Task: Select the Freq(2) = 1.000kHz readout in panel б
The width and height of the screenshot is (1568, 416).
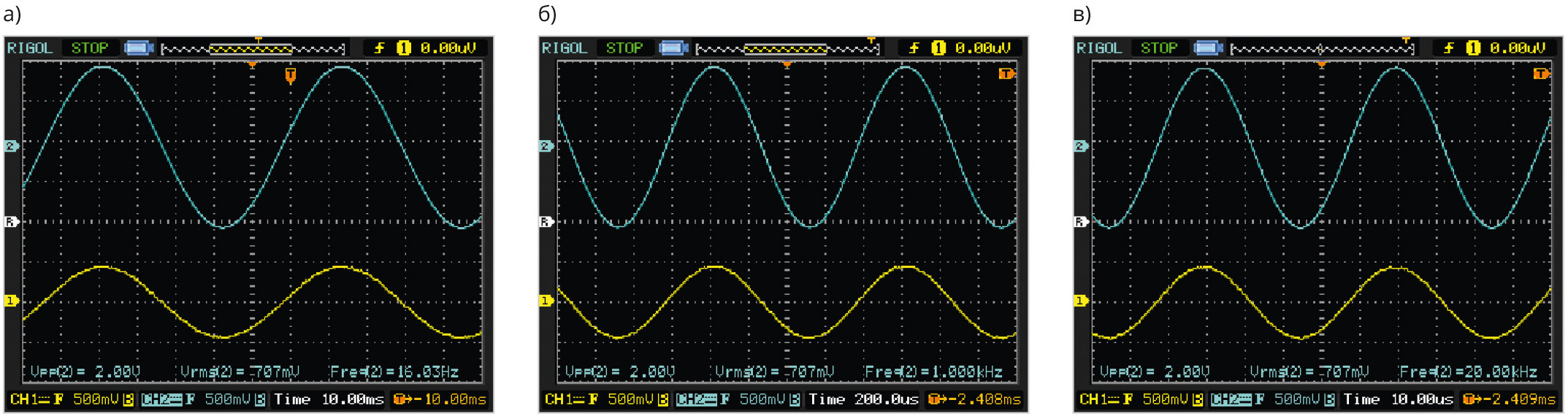Action: pos(933,372)
